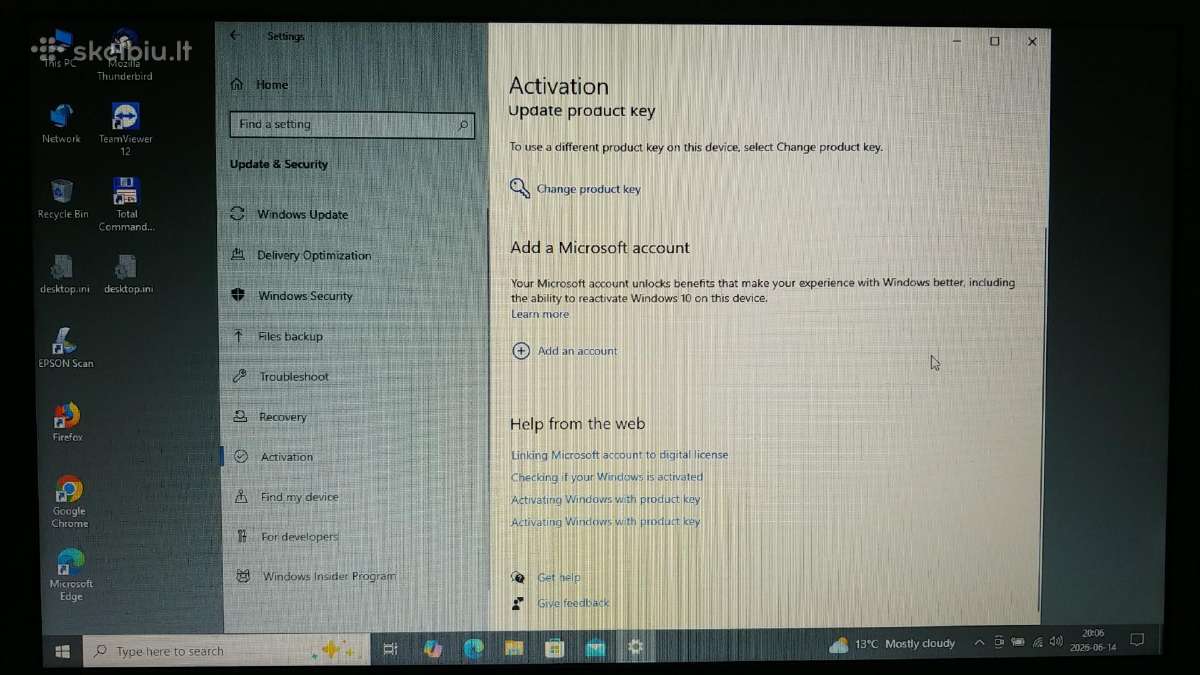Select the Recycle Bin icon
This screenshot has width=1200, height=675.
(x=62, y=199)
